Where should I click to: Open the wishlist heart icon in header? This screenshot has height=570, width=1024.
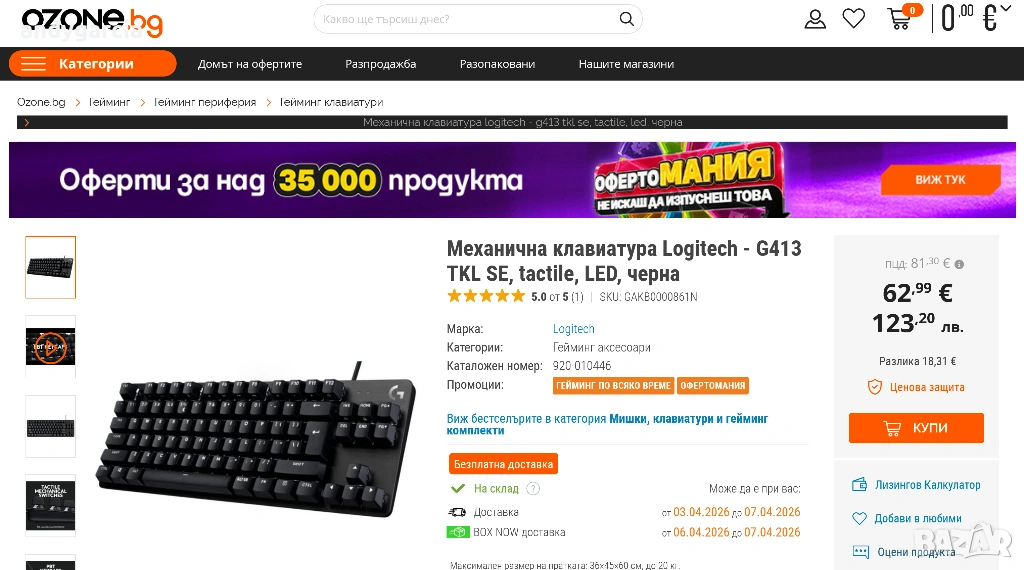854,18
